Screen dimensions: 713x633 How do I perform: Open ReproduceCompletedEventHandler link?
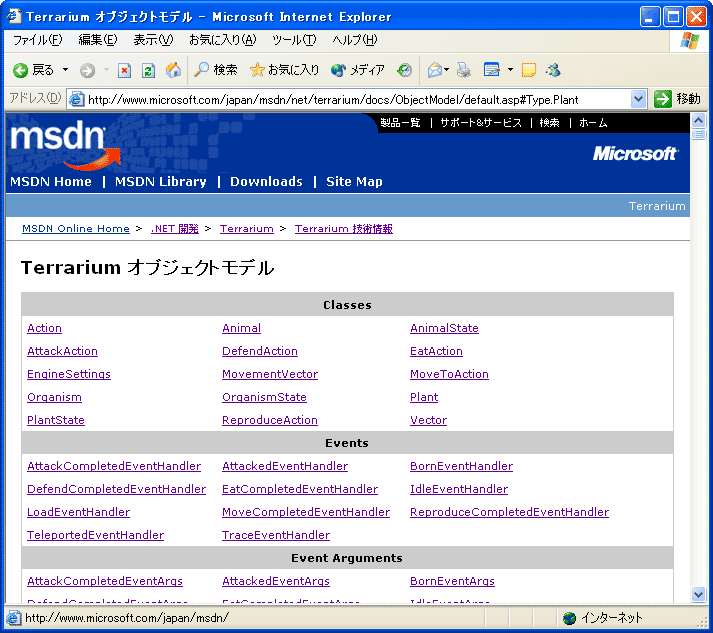pyautogui.click(x=509, y=512)
